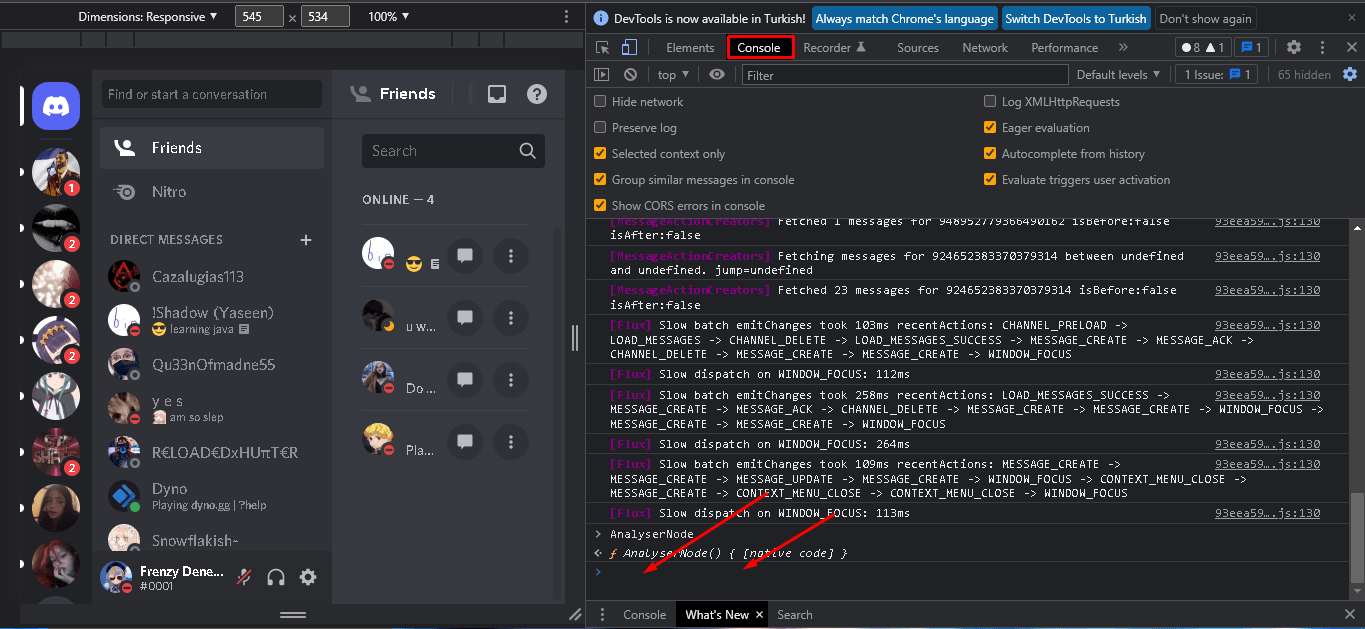1365x629 pixels.
Task: Open device toolbar three-dot options
Action: pos(566,17)
